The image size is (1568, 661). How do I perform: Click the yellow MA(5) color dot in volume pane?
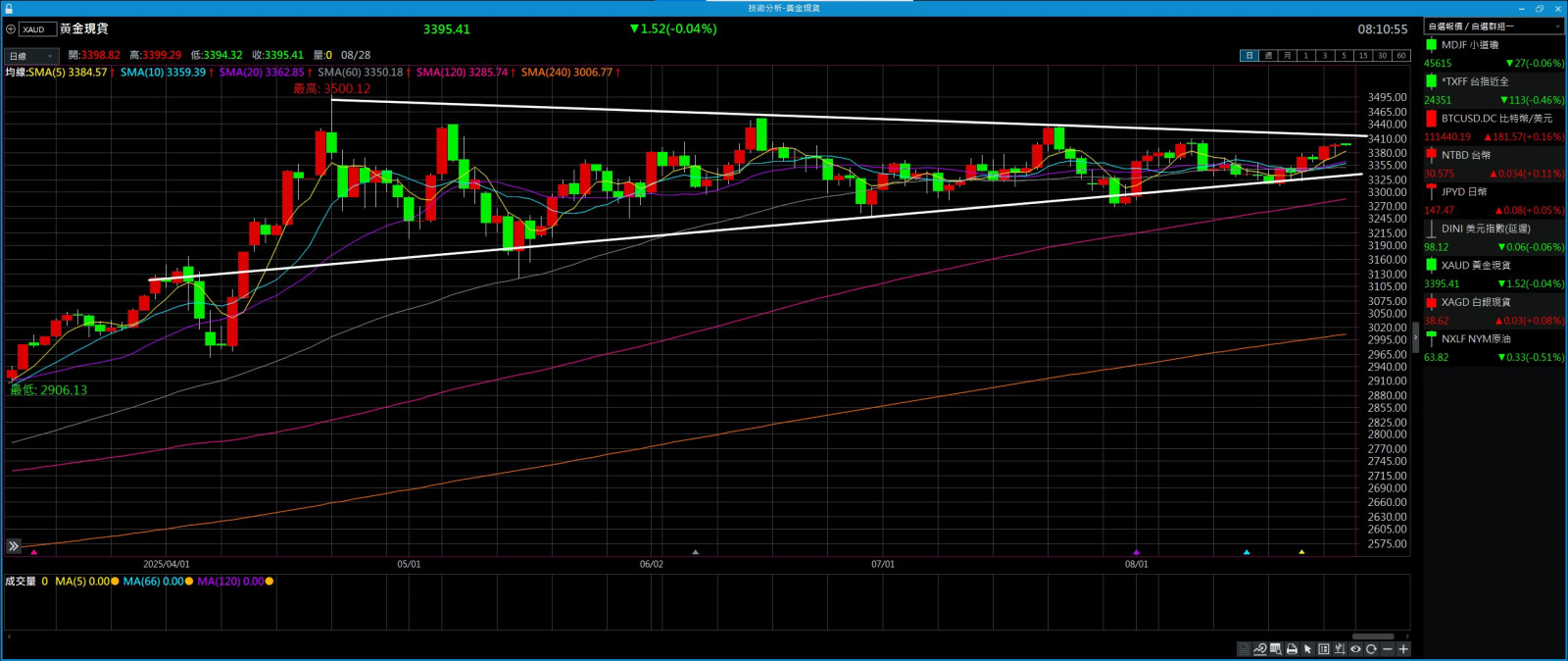115,582
